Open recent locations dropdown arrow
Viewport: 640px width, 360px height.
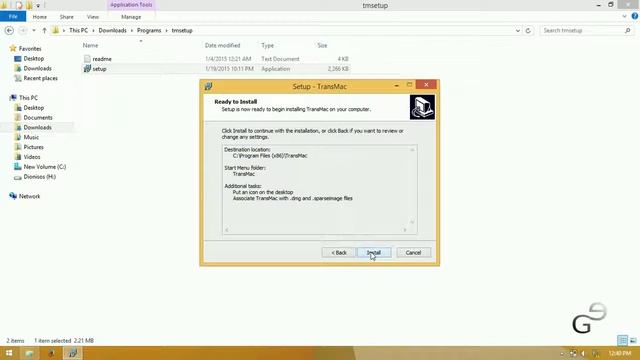click(x=34, y=31)
